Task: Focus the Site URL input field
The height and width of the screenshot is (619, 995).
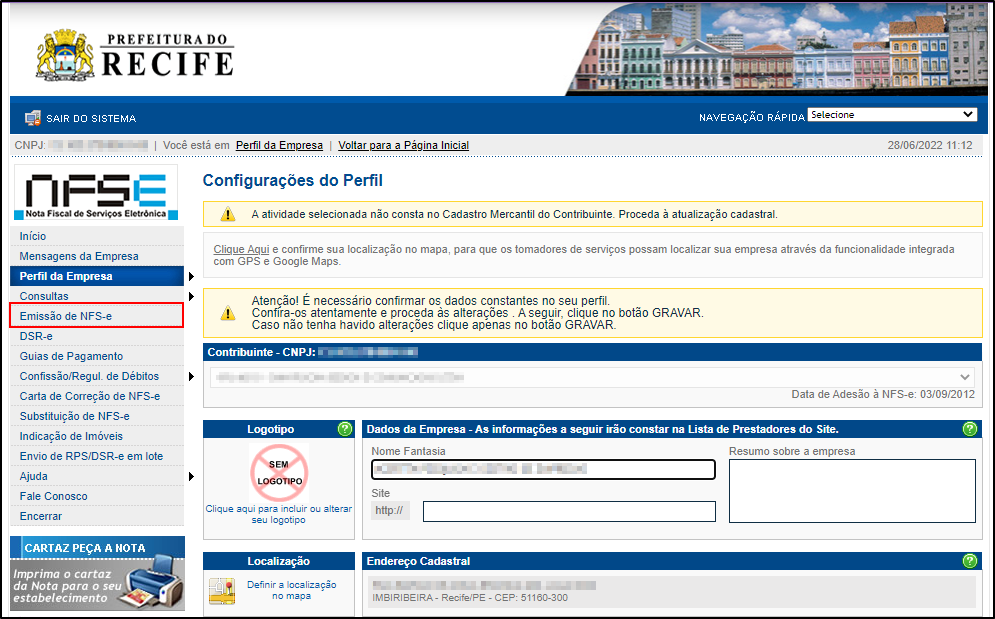Action: tap(569, 512)
